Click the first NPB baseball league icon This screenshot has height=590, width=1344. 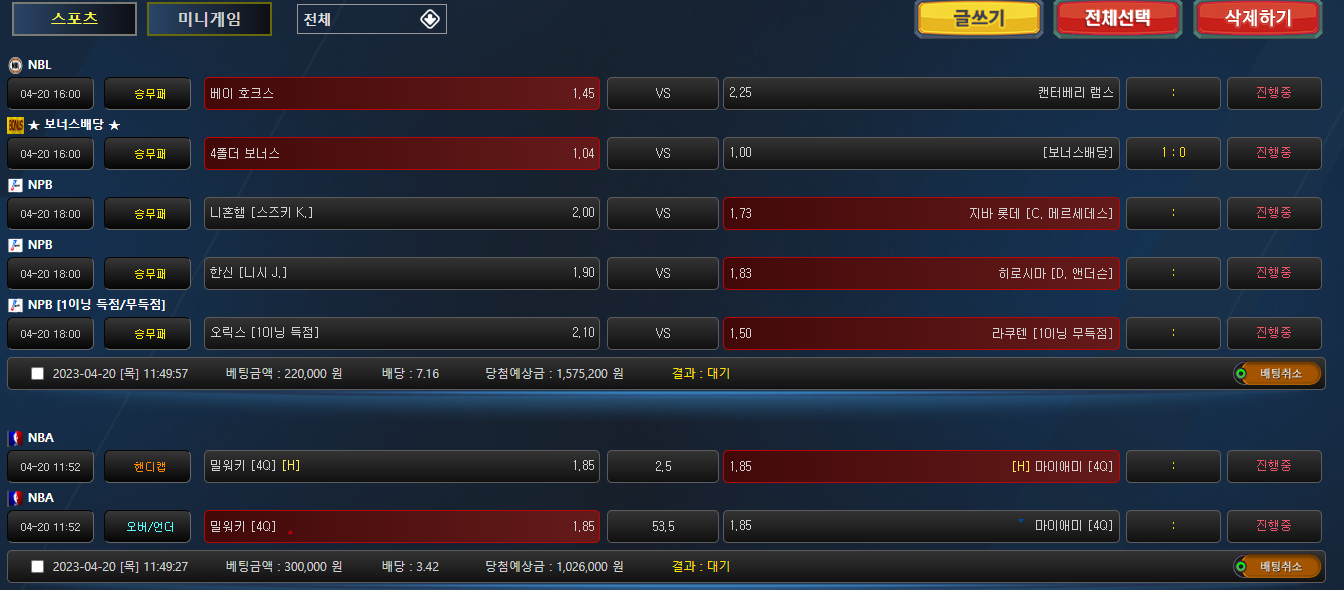pos(15,185)
